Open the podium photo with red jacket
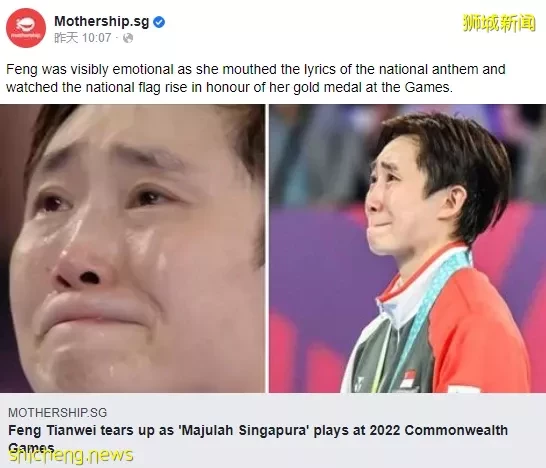 pos(407,248)
